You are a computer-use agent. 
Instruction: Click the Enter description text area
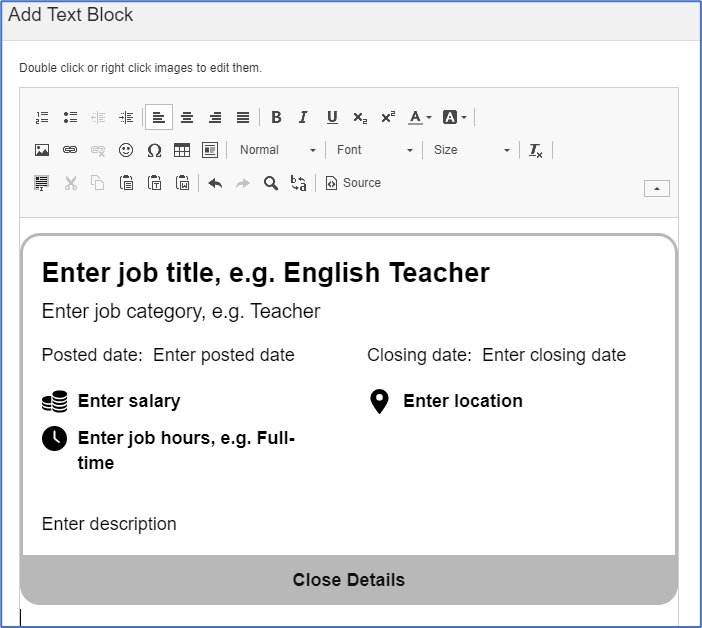click(x=109, y=524)
